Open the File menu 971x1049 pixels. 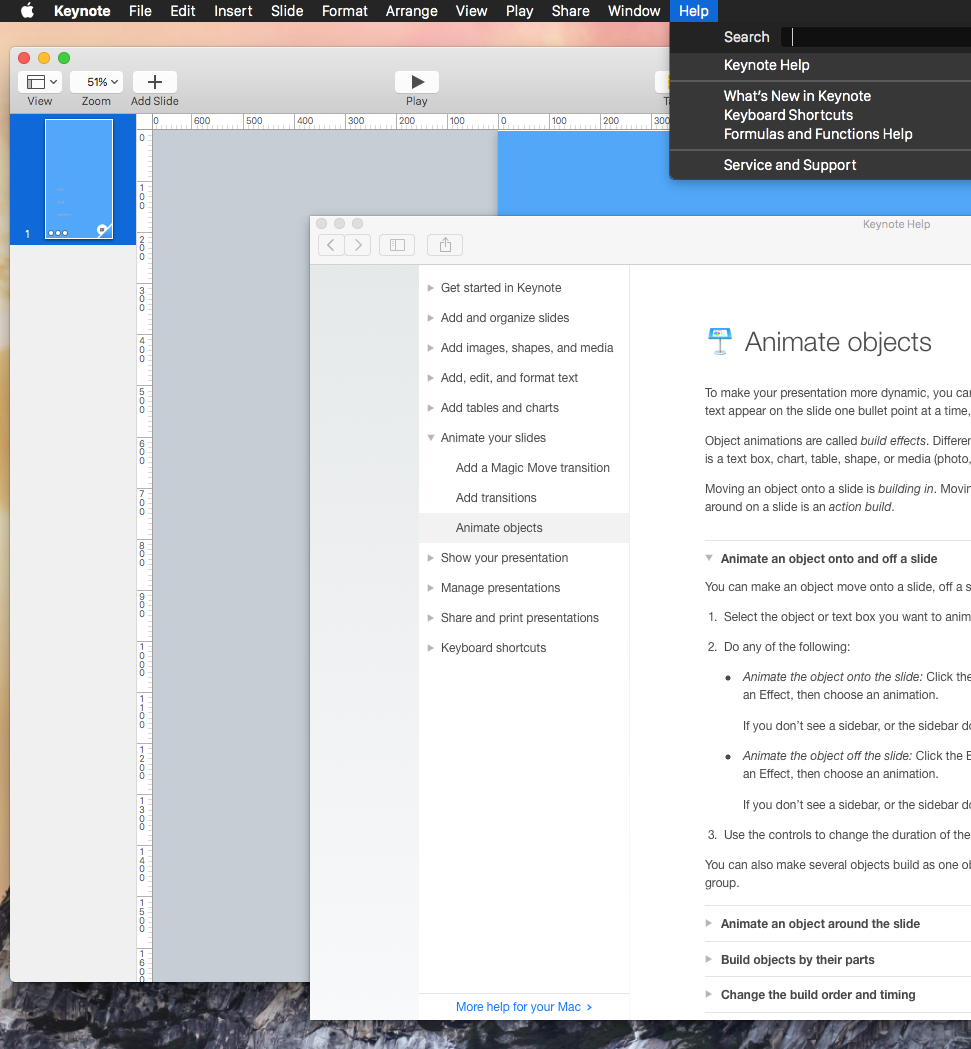pos(140,11)
